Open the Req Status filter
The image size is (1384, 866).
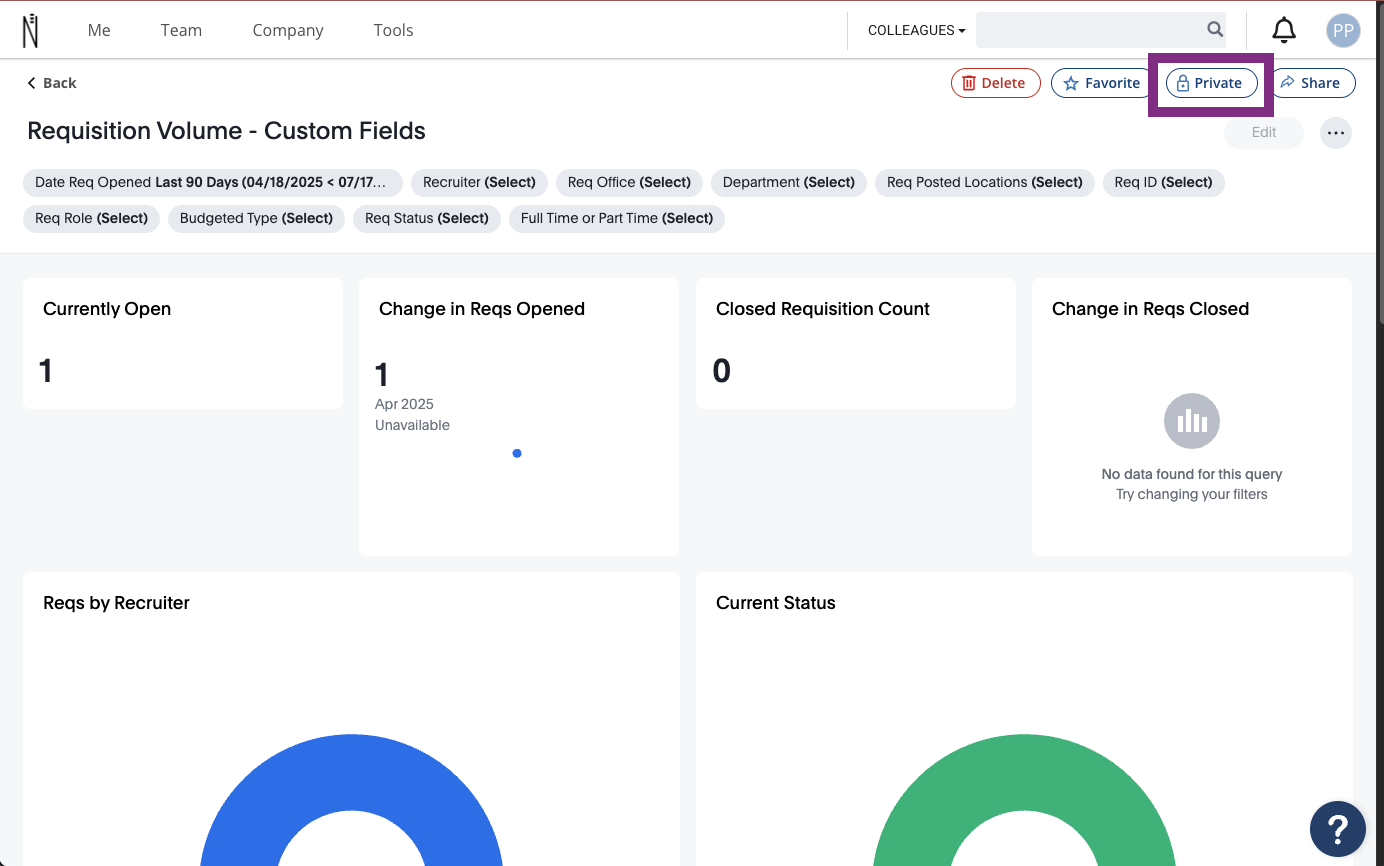427,218
